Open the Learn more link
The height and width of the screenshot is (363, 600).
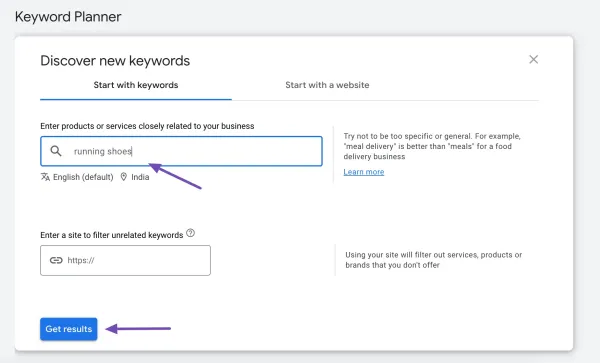point(364,172)
